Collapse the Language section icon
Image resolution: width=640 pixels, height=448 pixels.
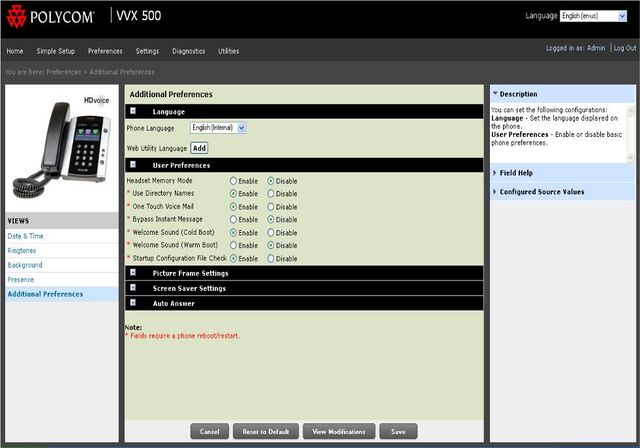click(133, 111)
